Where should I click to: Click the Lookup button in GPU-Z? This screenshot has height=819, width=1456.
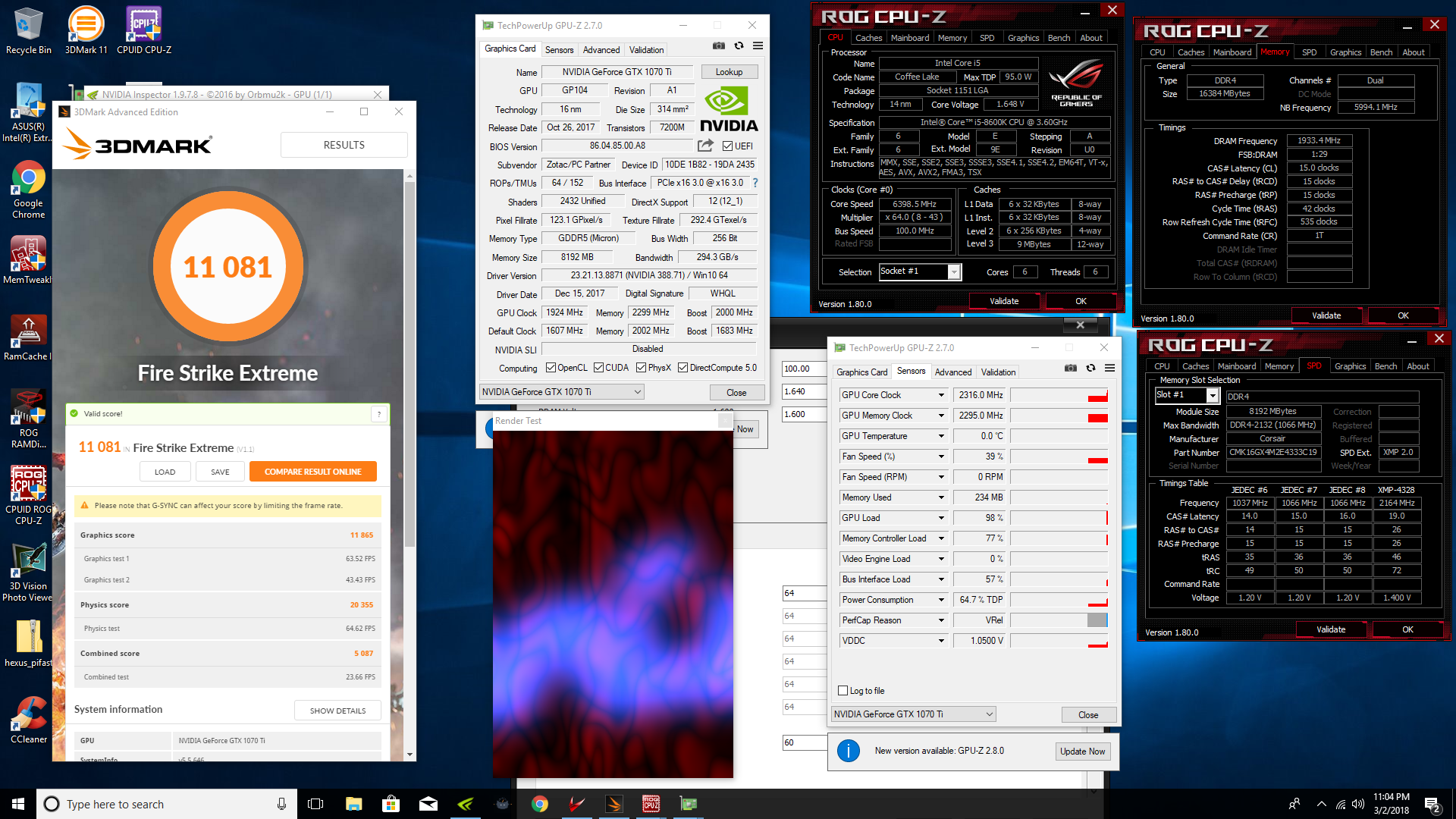(729, 72)
